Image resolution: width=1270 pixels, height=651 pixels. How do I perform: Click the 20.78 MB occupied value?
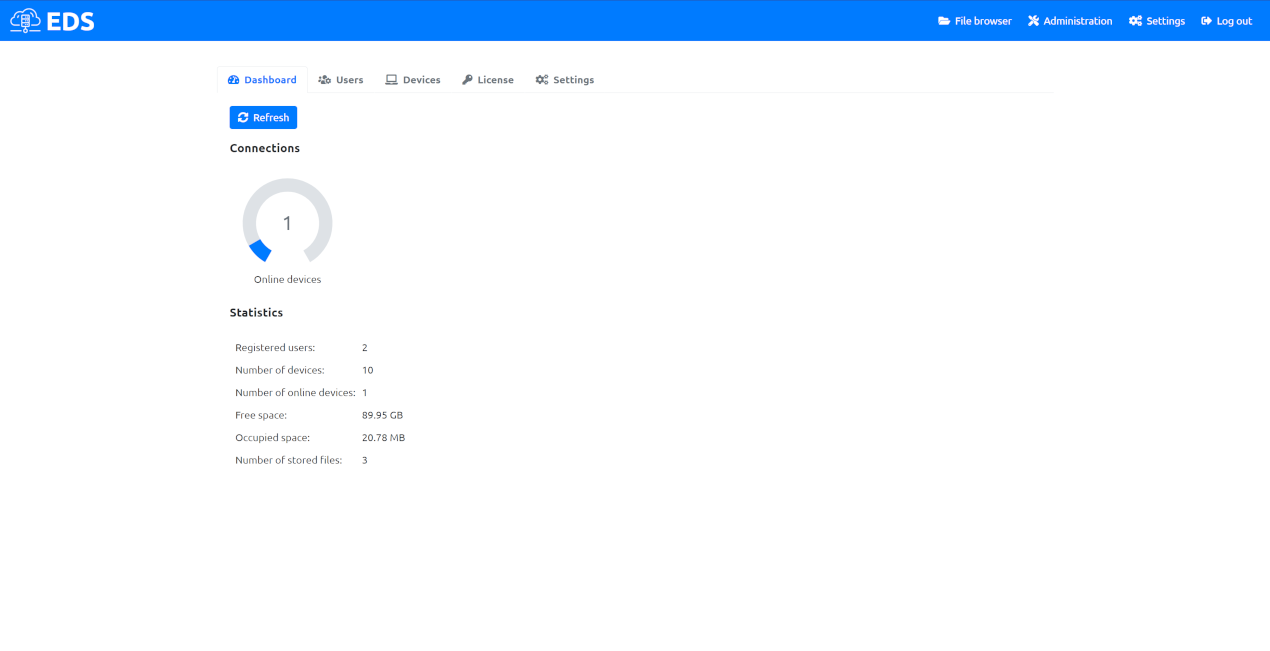click(384, 438)
